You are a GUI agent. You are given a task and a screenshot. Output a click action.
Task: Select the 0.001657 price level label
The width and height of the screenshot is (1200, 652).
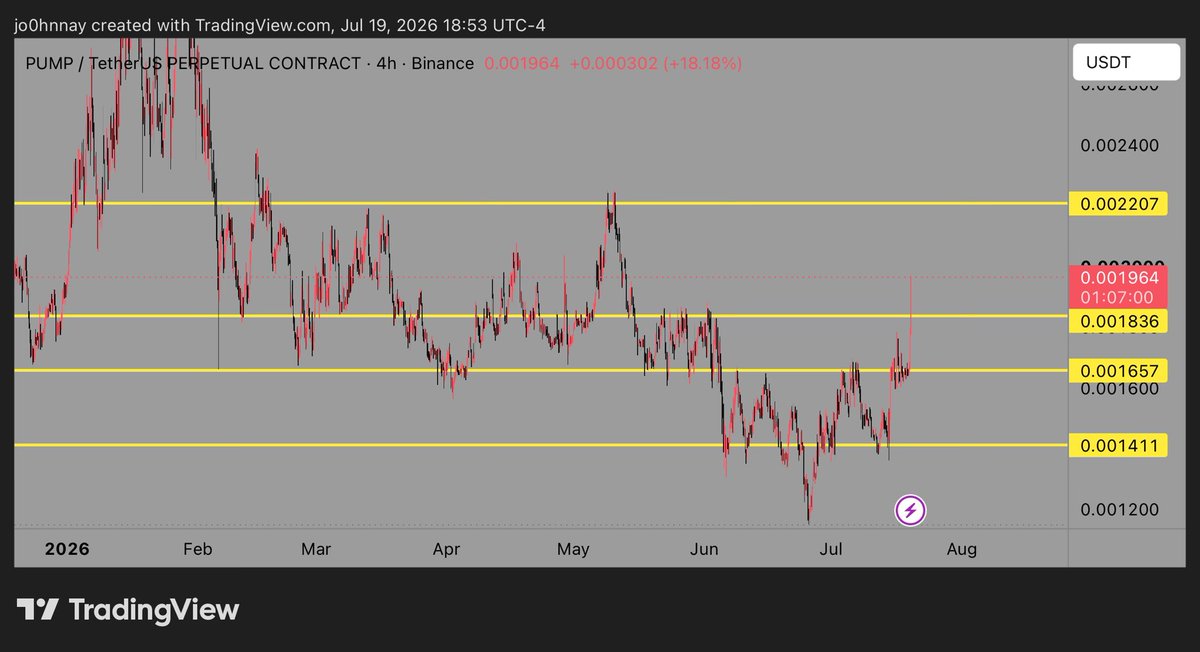coord(1119,370)
